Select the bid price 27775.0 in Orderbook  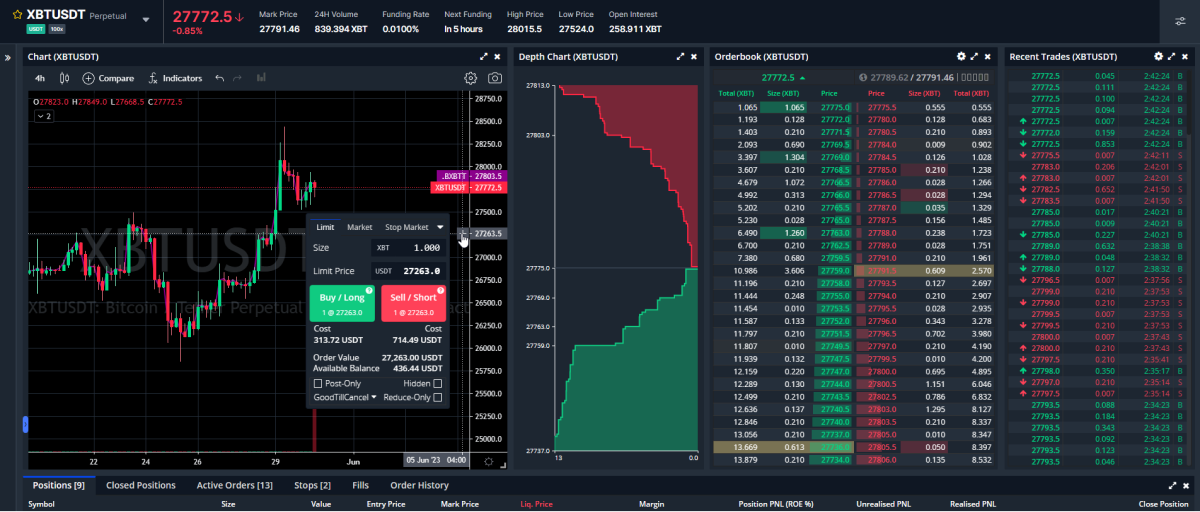pyautogui.click(x=834, y=107)
